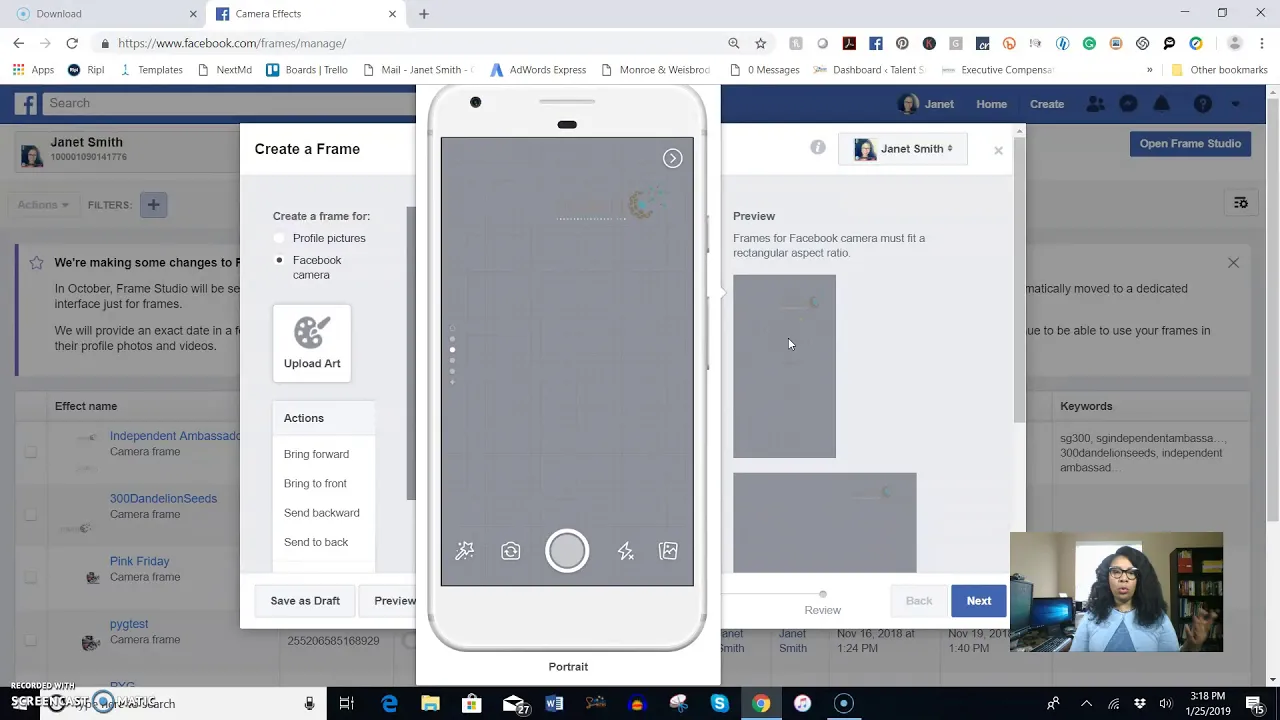Click the flip camera icon in phone preview
This screenshot has height=720, width=1280.
511,551
